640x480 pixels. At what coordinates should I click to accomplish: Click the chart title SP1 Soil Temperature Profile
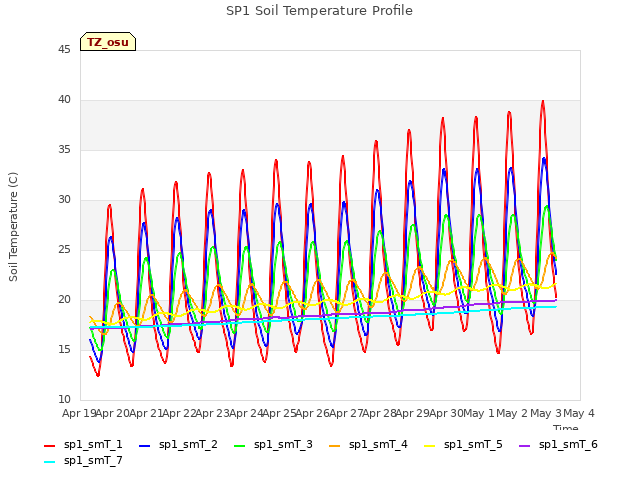coord(319,11)
